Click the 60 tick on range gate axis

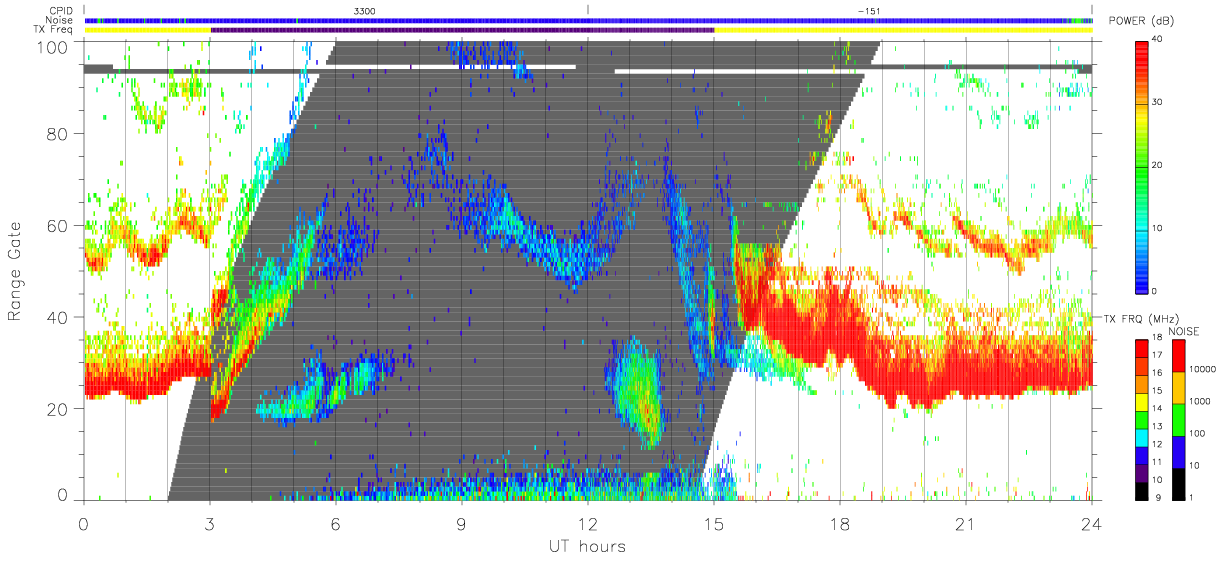click(x=59, y=226)
